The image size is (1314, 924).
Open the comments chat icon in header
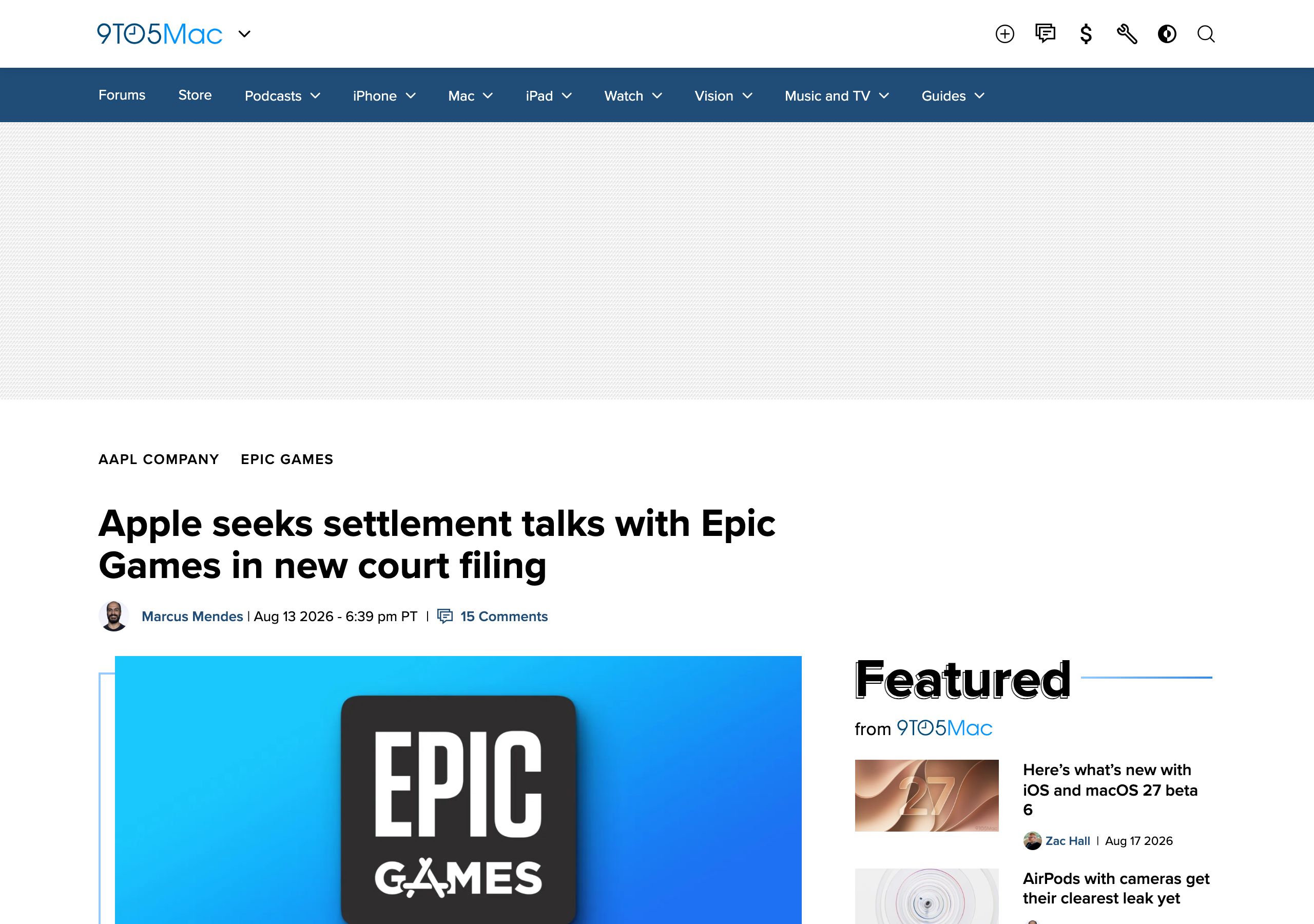(x=1045, y=34)
